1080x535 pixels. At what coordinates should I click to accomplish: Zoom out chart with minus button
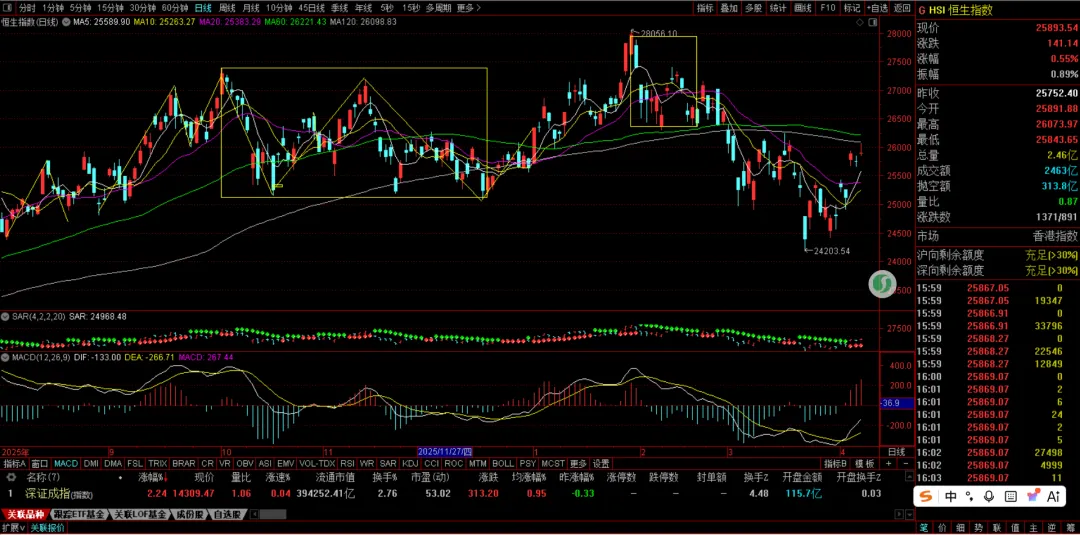pos(904,464)
